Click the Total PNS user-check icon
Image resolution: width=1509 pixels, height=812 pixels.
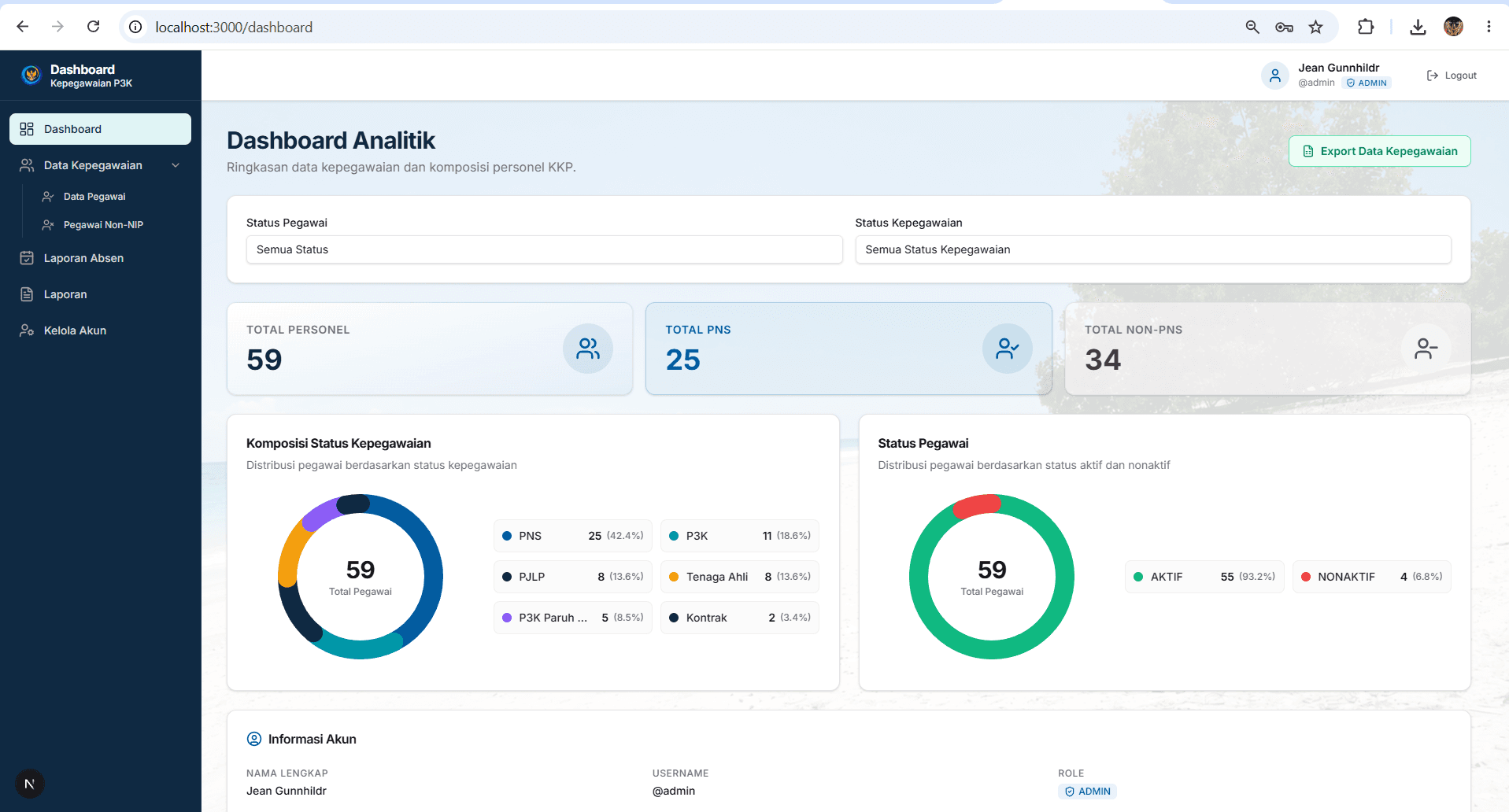click(1008, 349)
